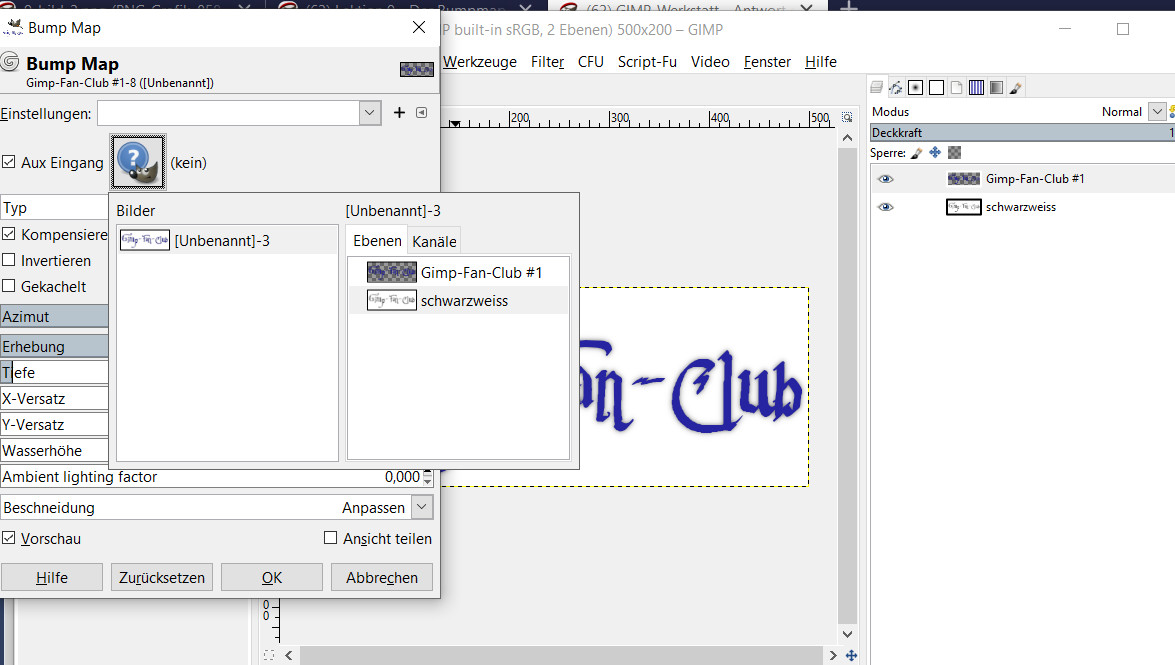The width and height of the screenshot is (1175, 665).
Task: Open the layer Modus Normal dropdown
Action: pos(1158,112)
